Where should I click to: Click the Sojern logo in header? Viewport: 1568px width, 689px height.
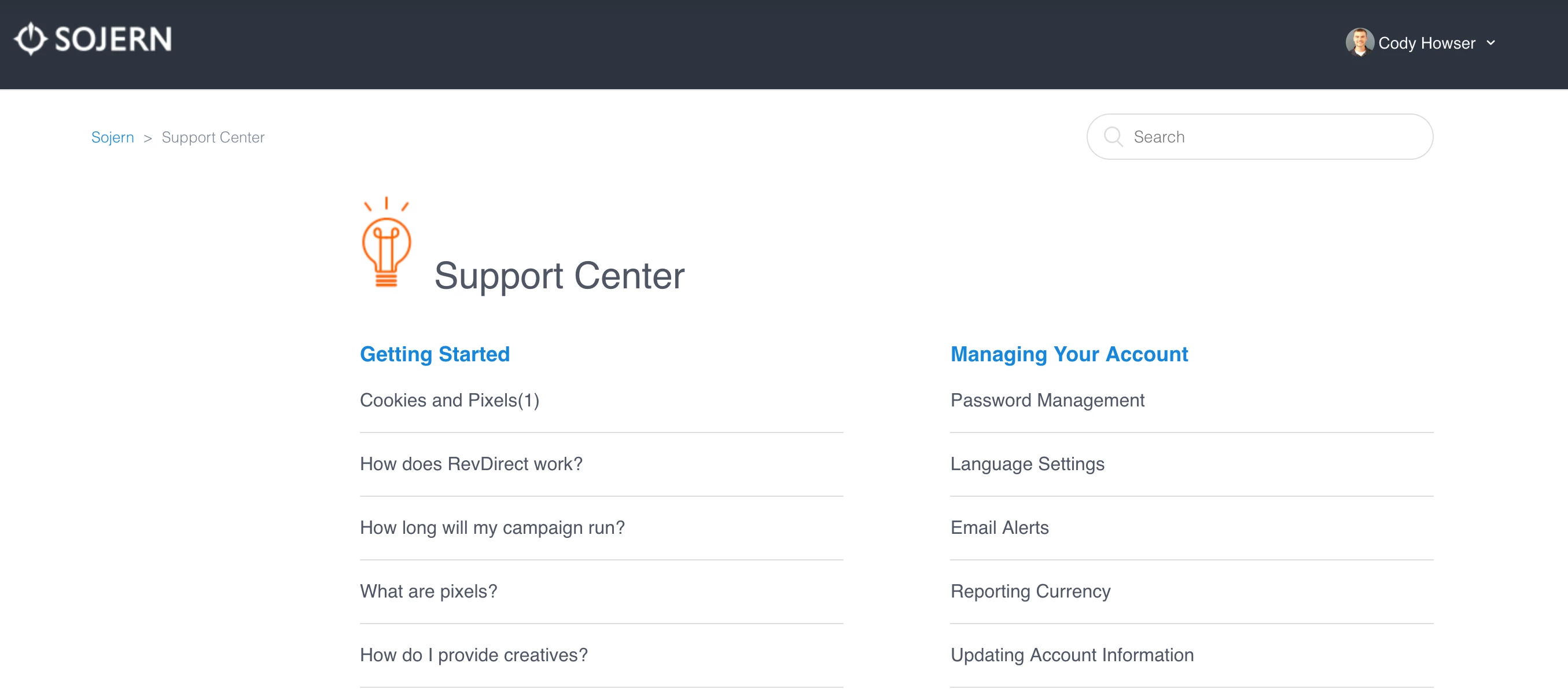[x=93, y=39]
